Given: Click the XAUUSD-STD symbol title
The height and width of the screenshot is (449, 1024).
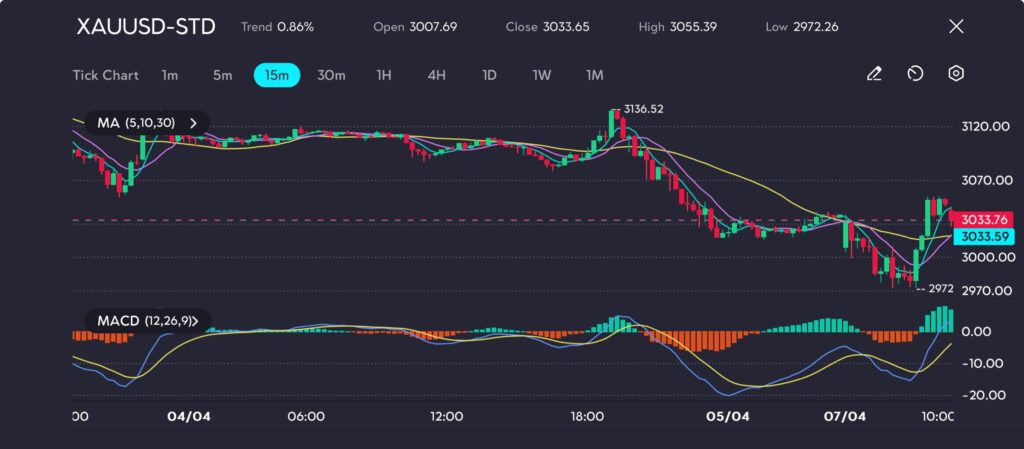Looking at the screenshot, I should (146, 26).
